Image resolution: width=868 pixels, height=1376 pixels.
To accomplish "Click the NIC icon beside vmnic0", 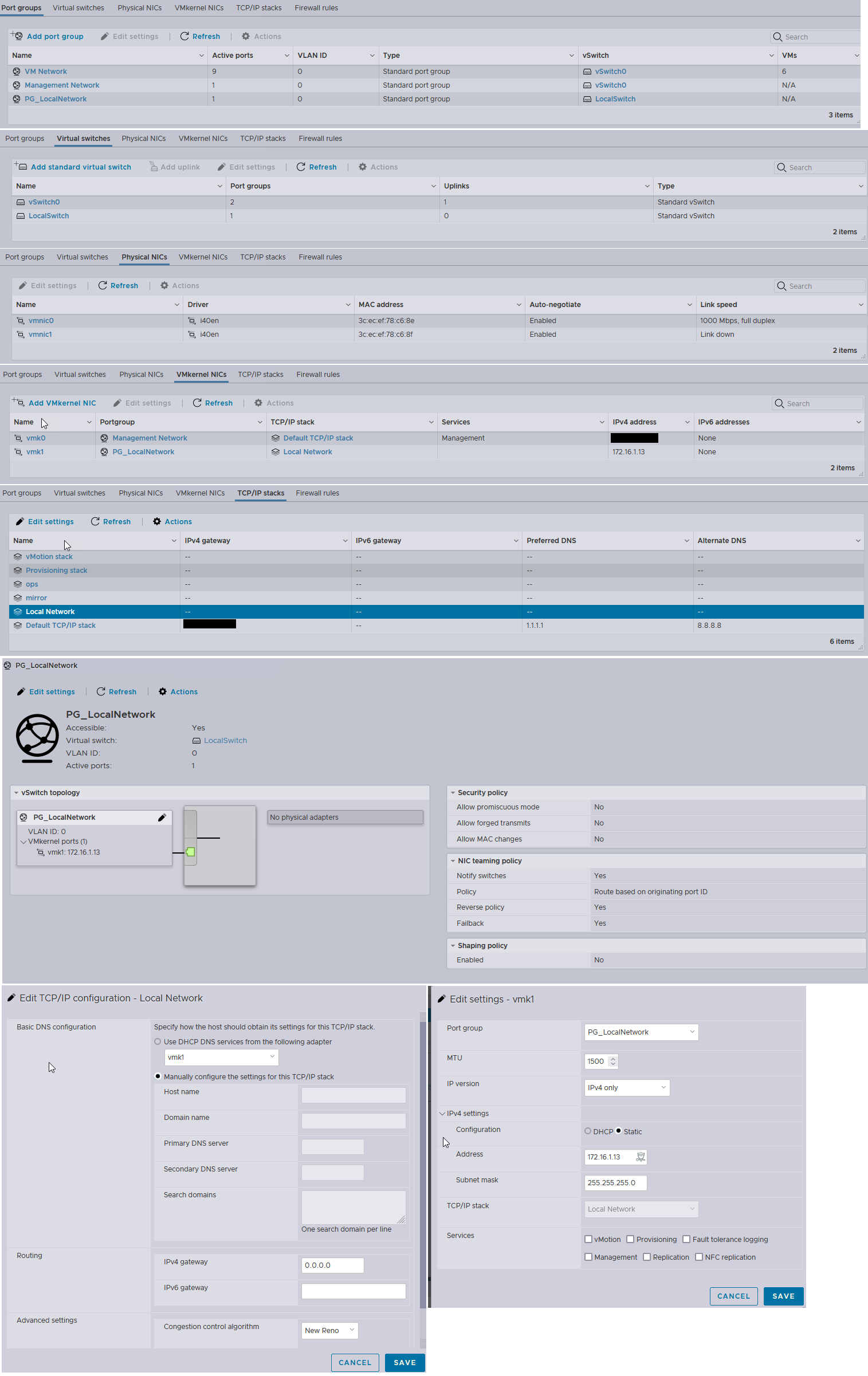I will point(21,321).
